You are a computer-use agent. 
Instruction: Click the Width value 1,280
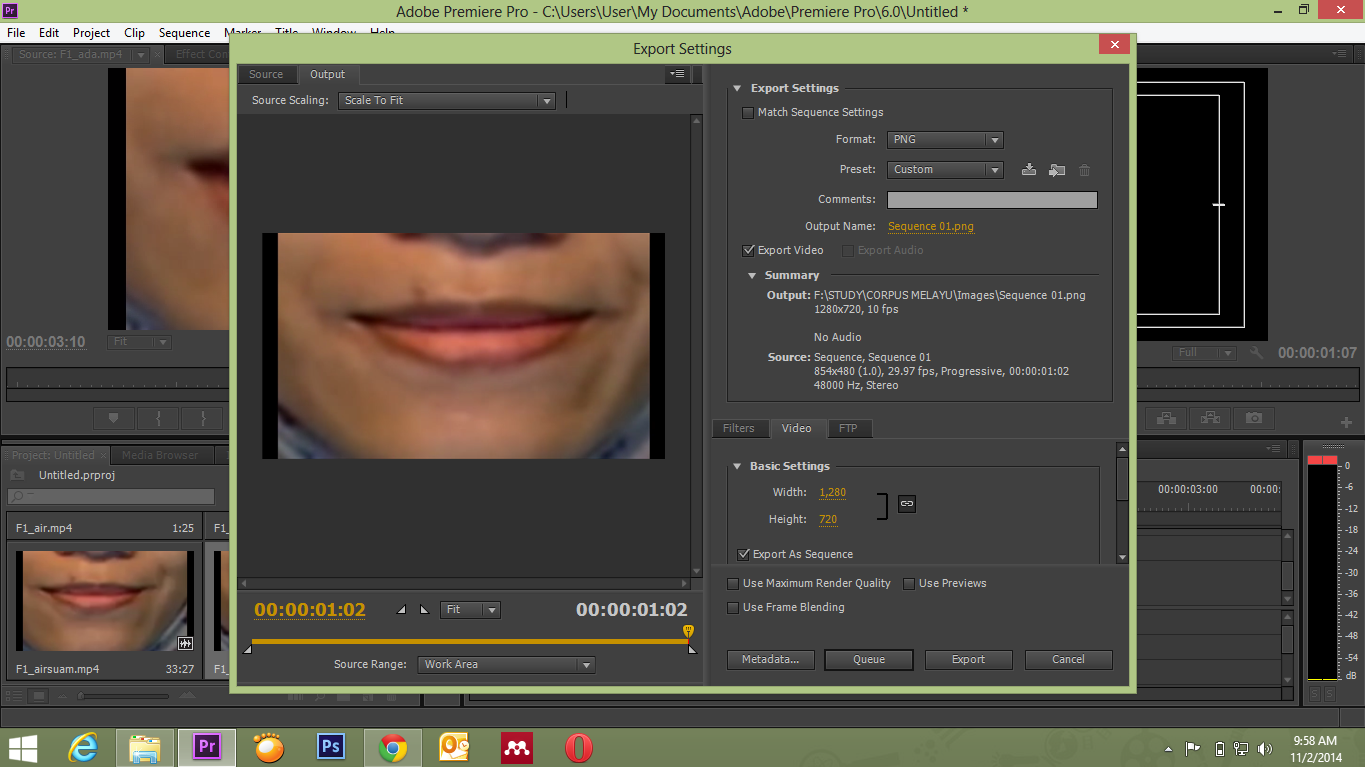[833, 493]
